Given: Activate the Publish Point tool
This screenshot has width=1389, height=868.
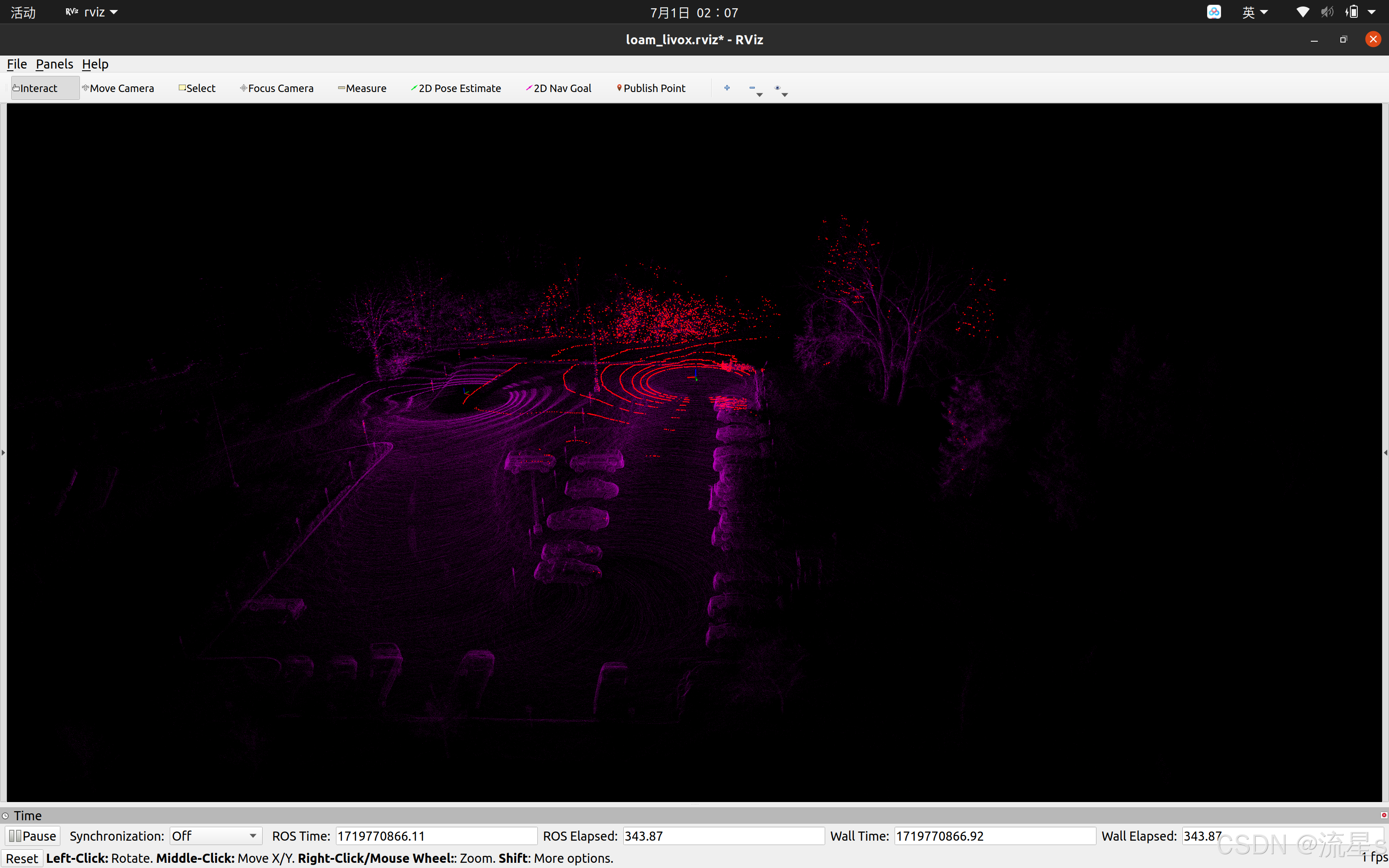Looking at the screenshot, I should [x=651, y=88].
